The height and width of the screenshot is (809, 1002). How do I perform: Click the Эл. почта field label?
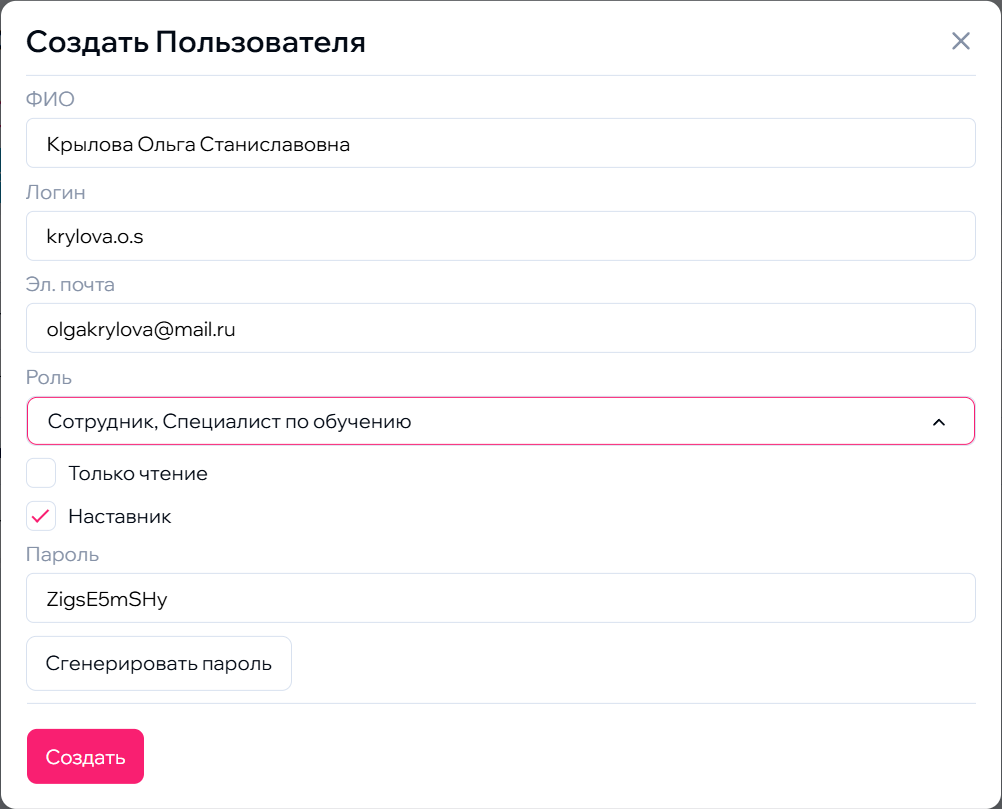click(70, 284)
